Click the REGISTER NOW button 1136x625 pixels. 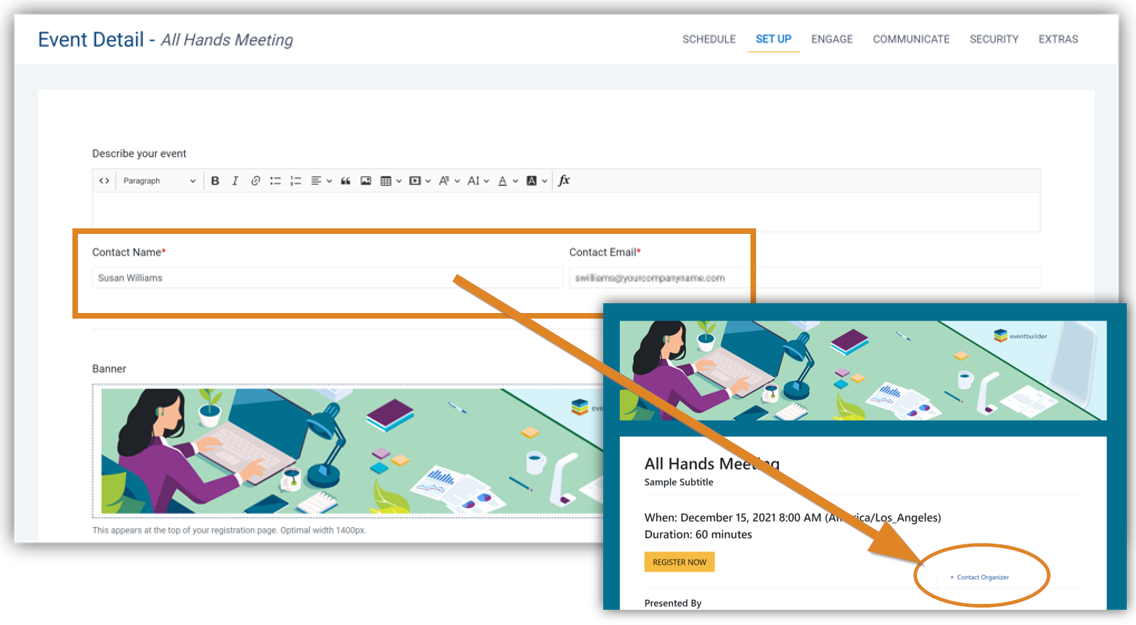(679, 562)
